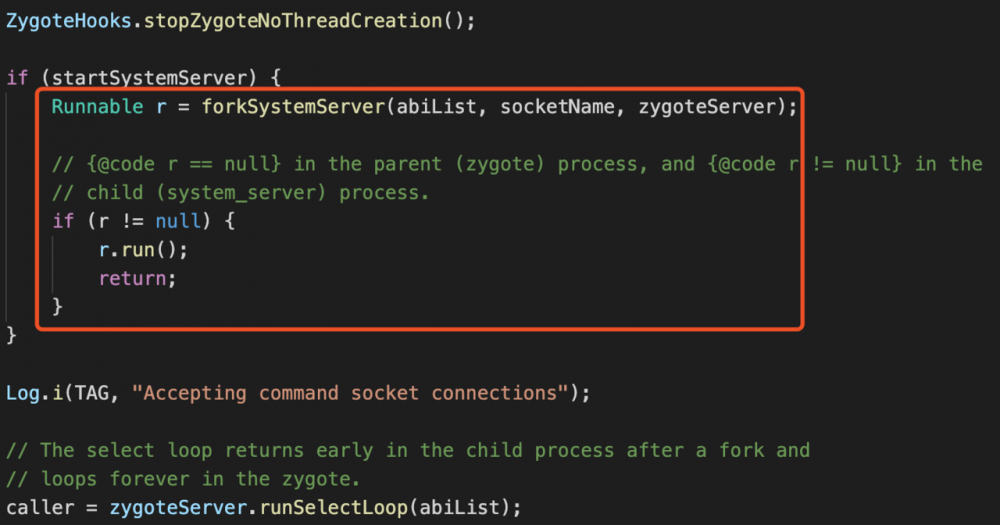
Task: Click the null keyword in "if (r != null)"
Action: click(178, 221)
